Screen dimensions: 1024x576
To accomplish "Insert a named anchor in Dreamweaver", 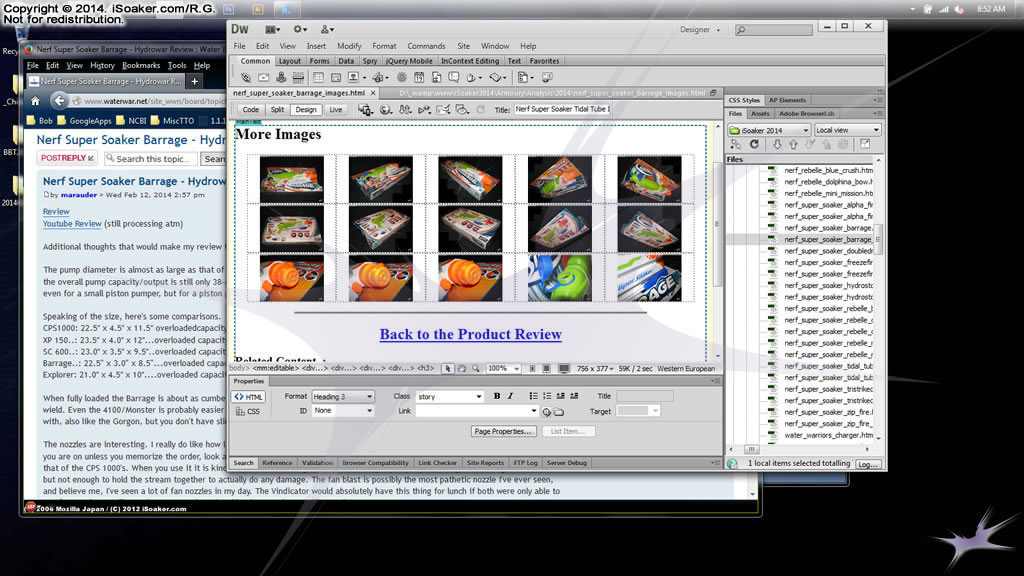I will point(281,77).
